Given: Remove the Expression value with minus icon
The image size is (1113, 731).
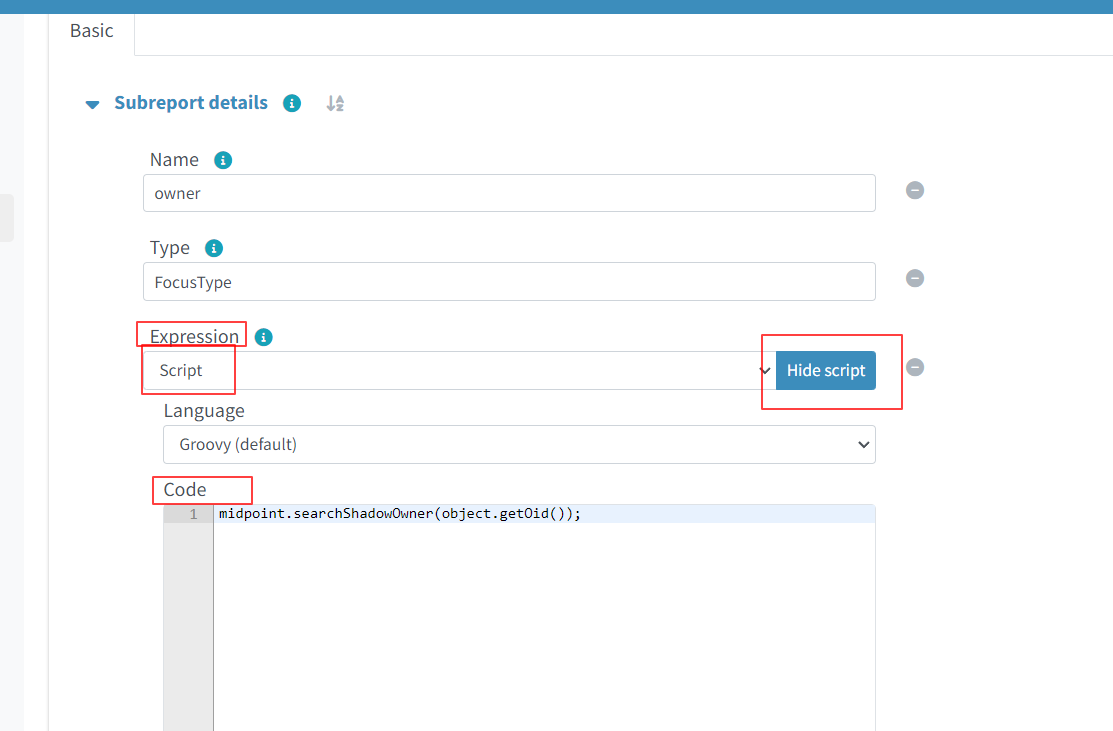Looking at the screenshot, I should [914, 367].
